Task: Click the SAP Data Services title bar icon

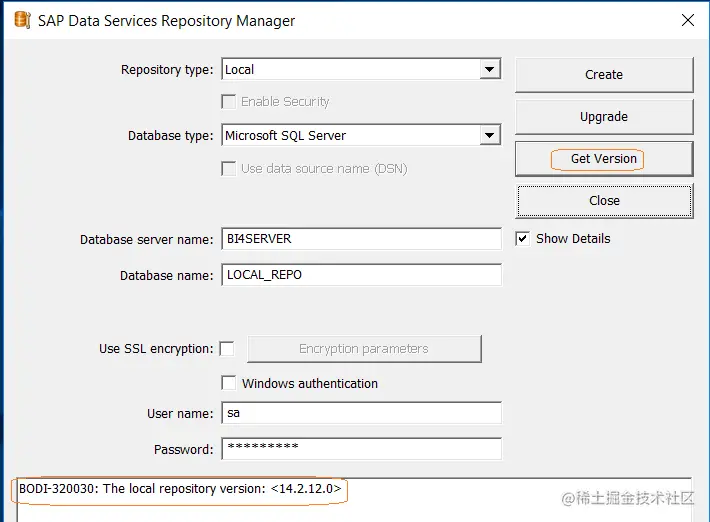Action: [22, 20]
